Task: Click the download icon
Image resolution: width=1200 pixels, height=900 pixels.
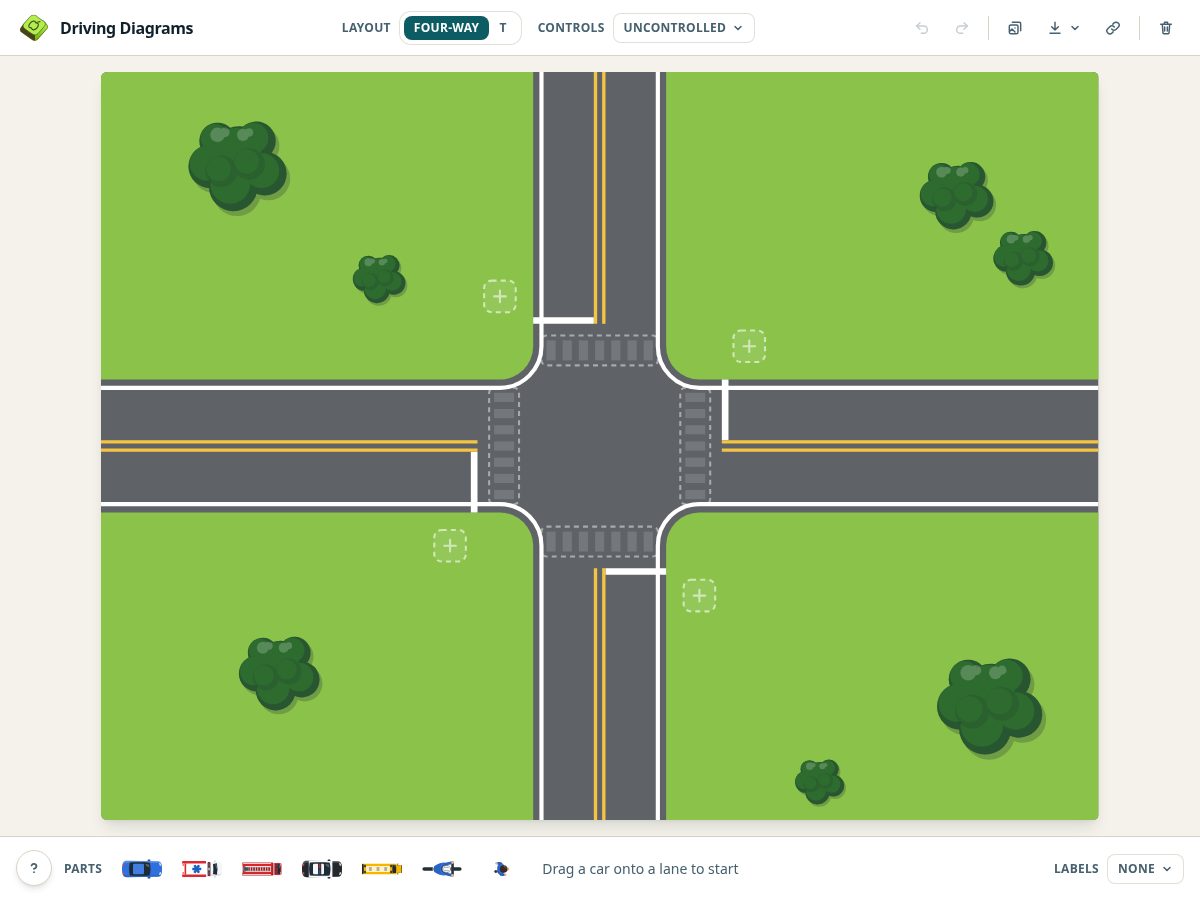Action: [x=1055, y=28]
